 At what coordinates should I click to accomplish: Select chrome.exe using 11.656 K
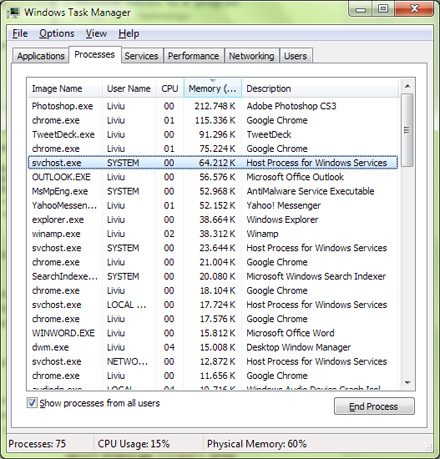213,376
